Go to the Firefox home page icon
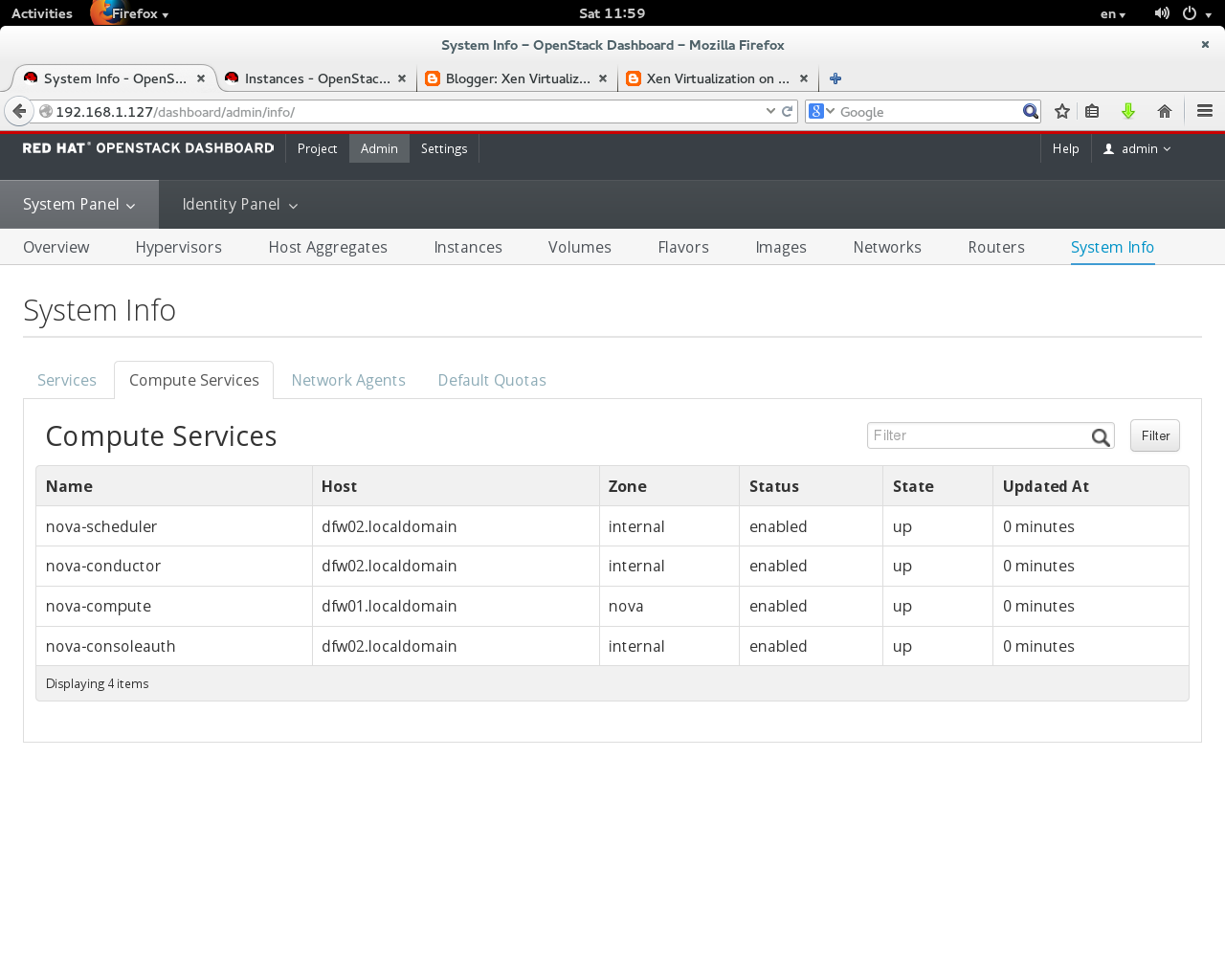The height and width of the screenshot is (980, 1225). [x=1165, y=111]
